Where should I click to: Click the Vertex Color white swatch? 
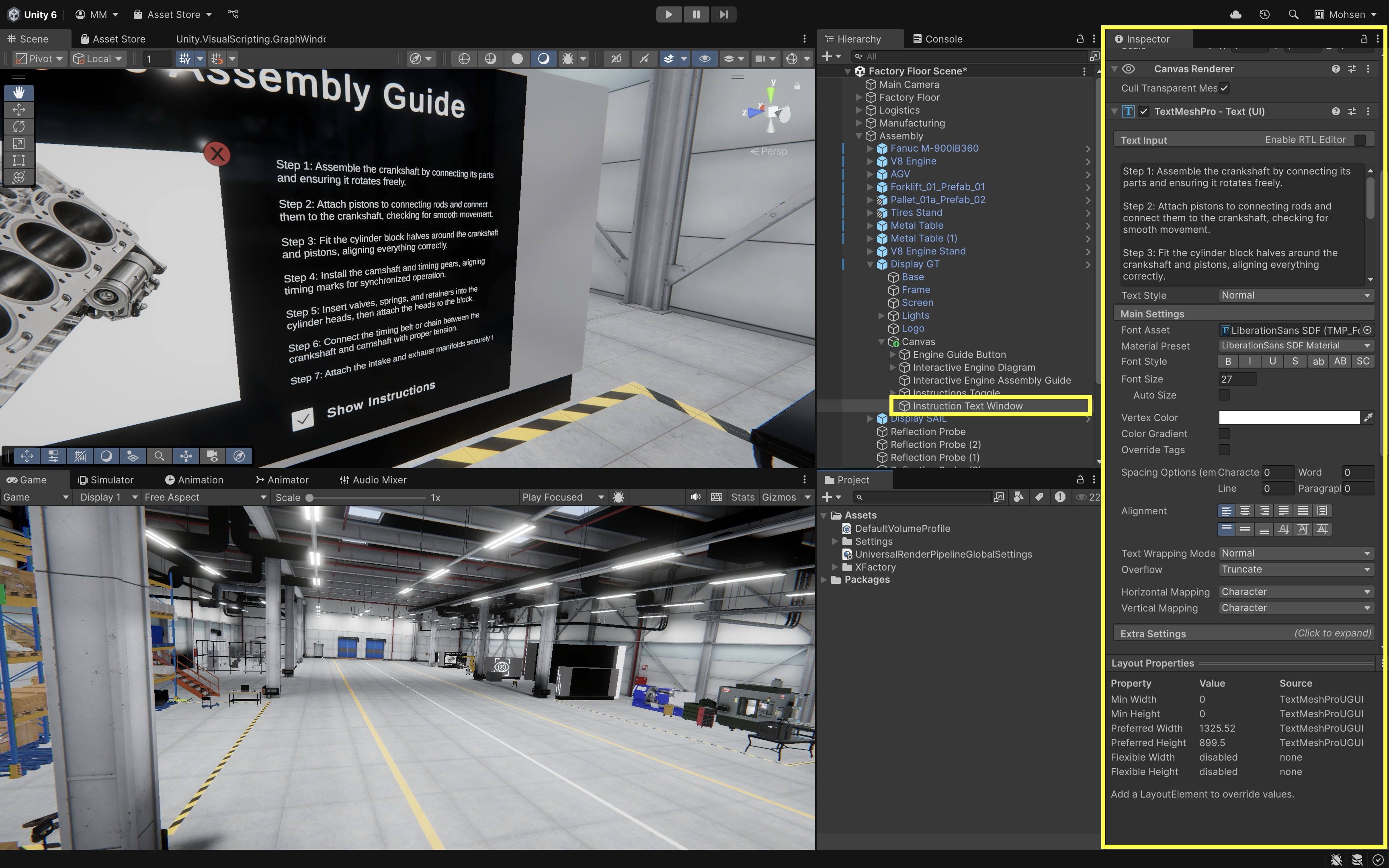(x=1289, y=418)
